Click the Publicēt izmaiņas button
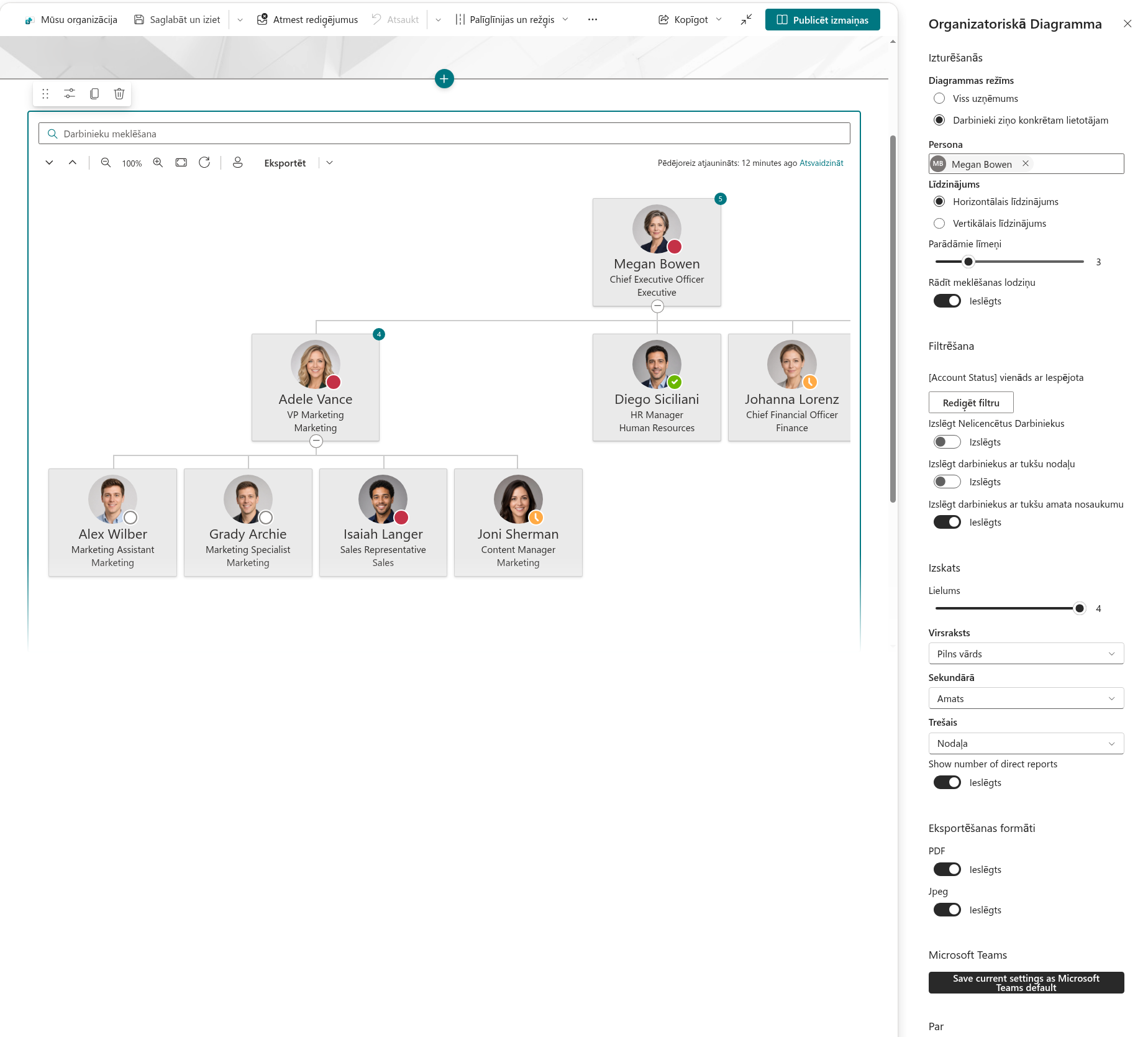This screenshot has width=1148, height=1037. [x=822, y=20]
